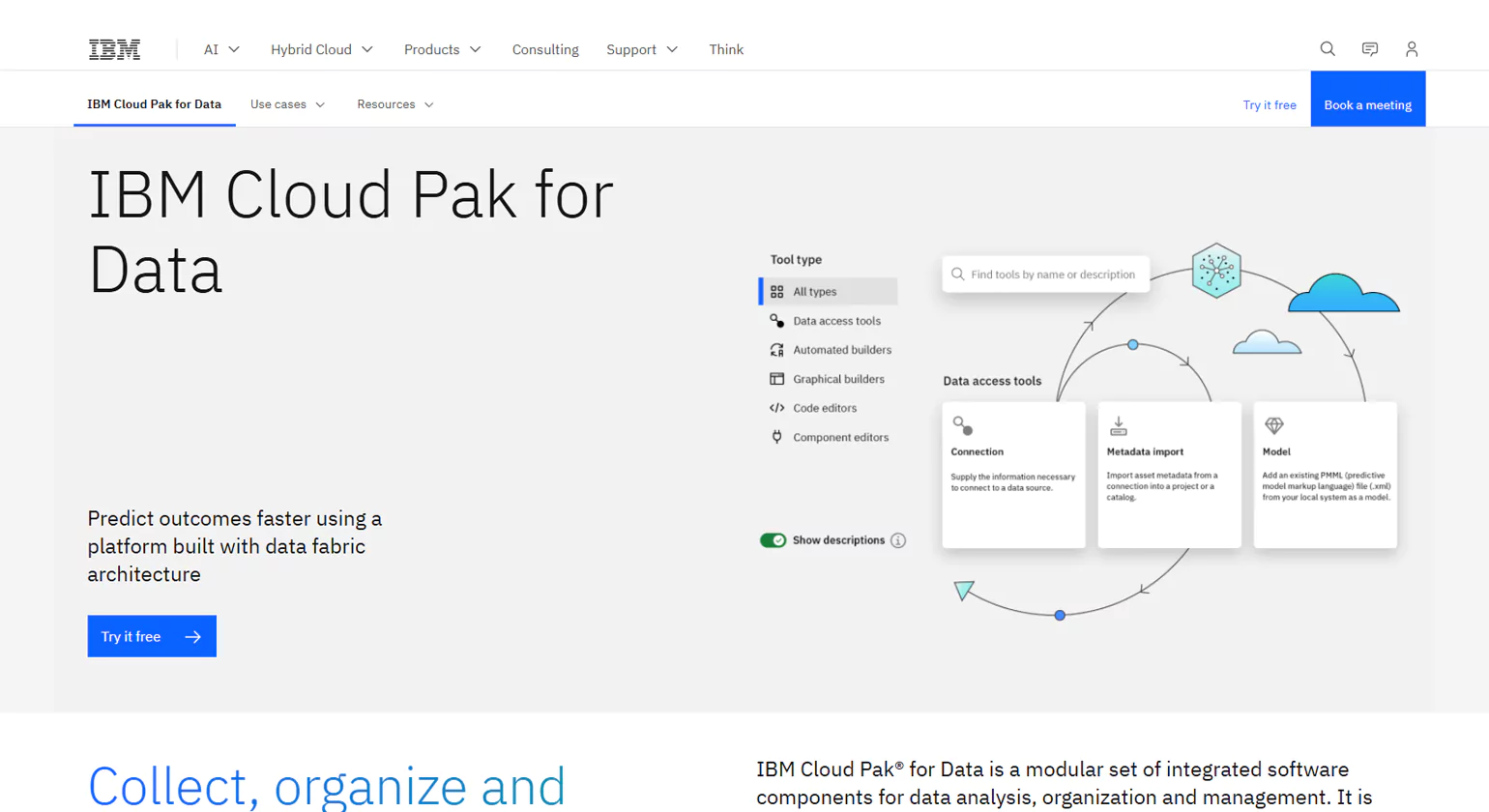
Task: Expand the Products dropdown
Action: [x=442, y=49]
